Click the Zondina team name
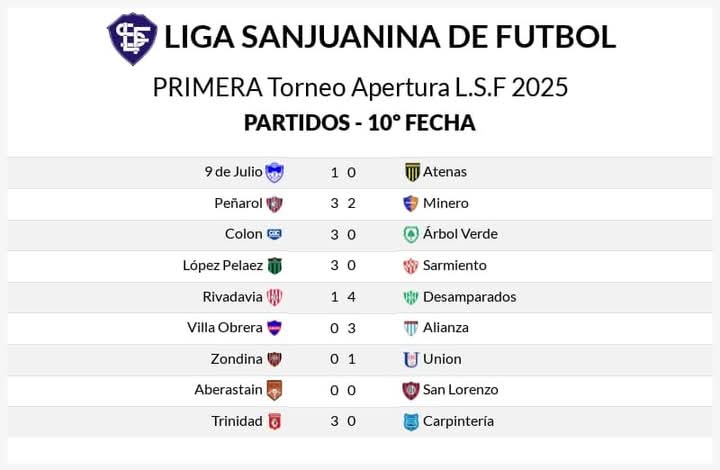This screenshot has height=470, width=720. 236,359
